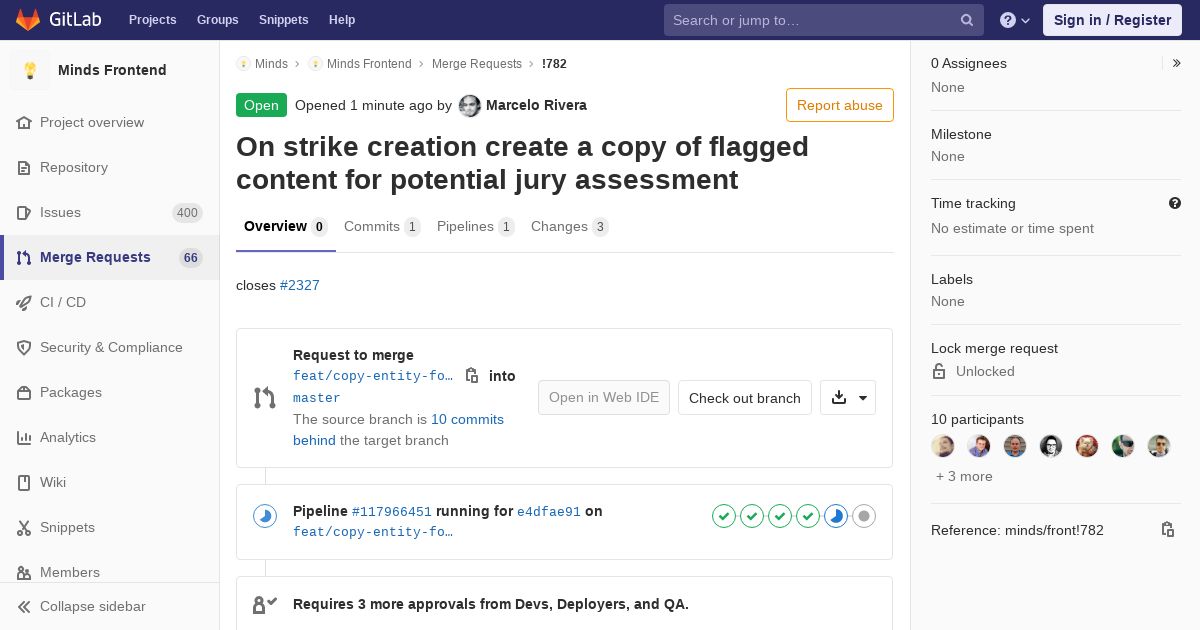The width and height of the screenshot is (1200, 630).
Task: Expand the Help menu dropdown in header
Action: (1015, 20)
